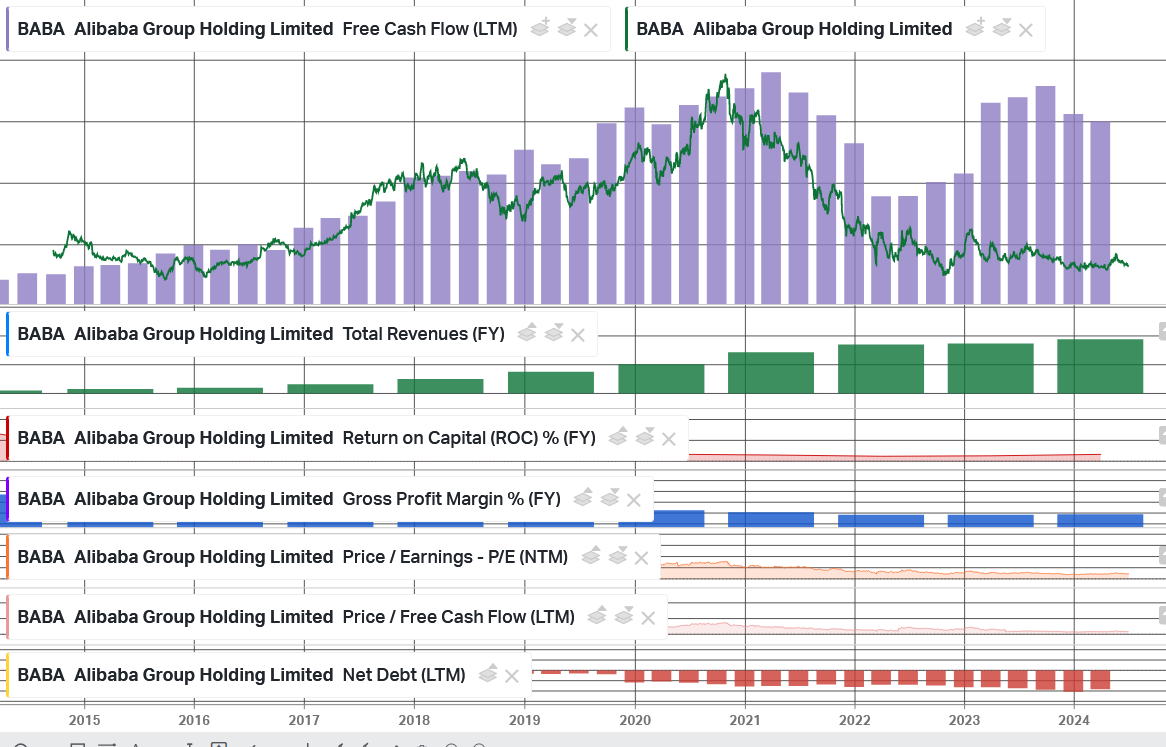Select the Gross Profit Margin % (FY) legend label
The image size is (1166, 747).
pos(289,499)
